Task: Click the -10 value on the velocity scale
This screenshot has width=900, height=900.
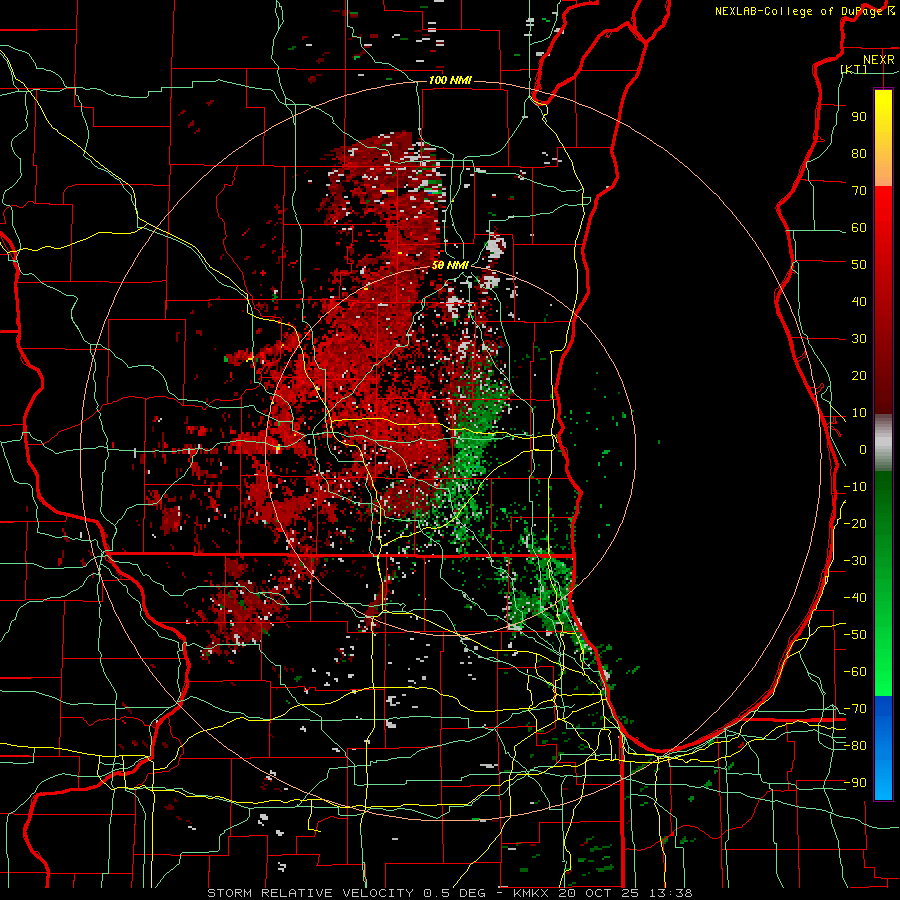Action: point(855,487)
